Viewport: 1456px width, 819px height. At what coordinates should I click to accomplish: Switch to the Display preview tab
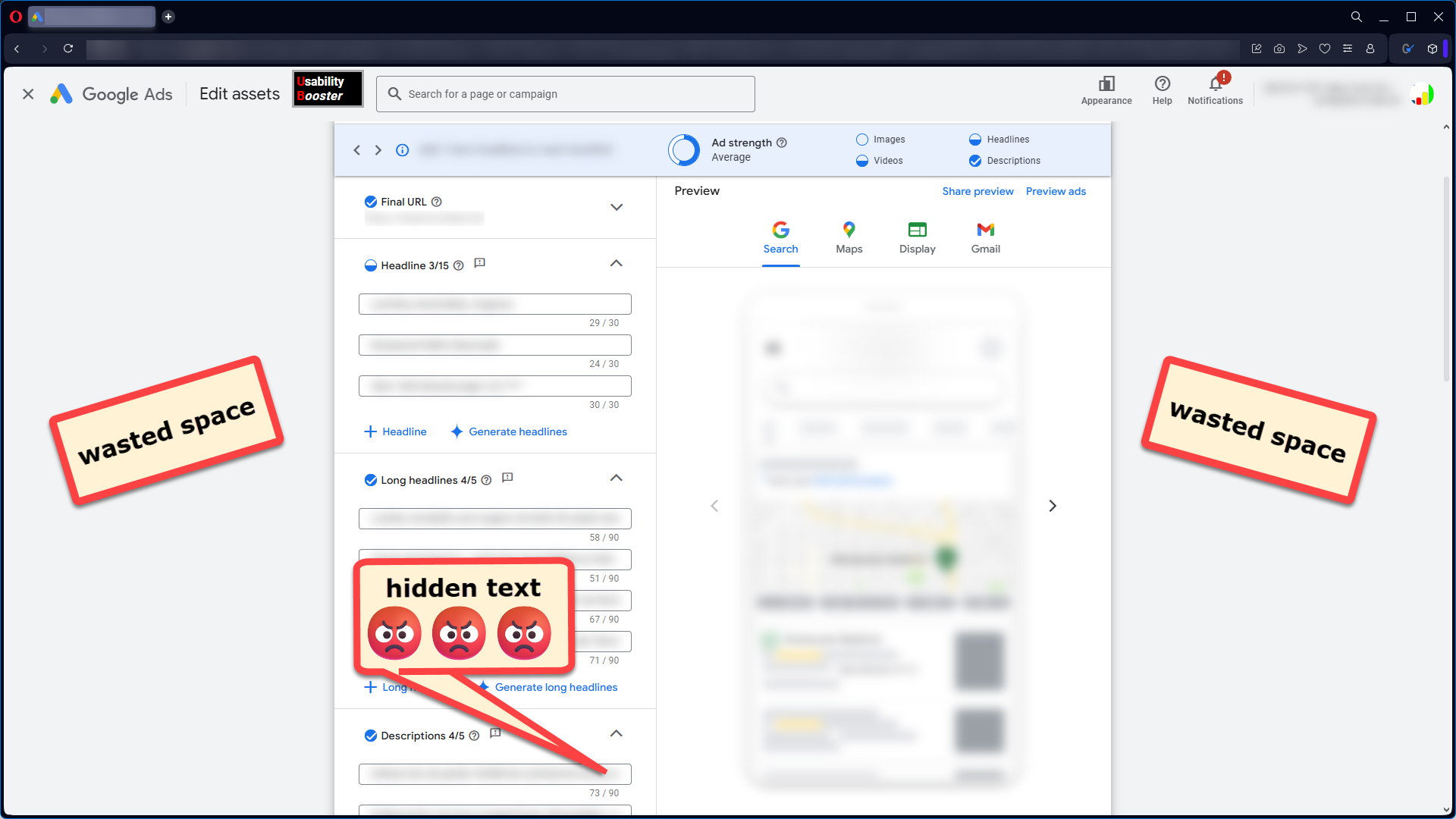[x=917, y=237]
